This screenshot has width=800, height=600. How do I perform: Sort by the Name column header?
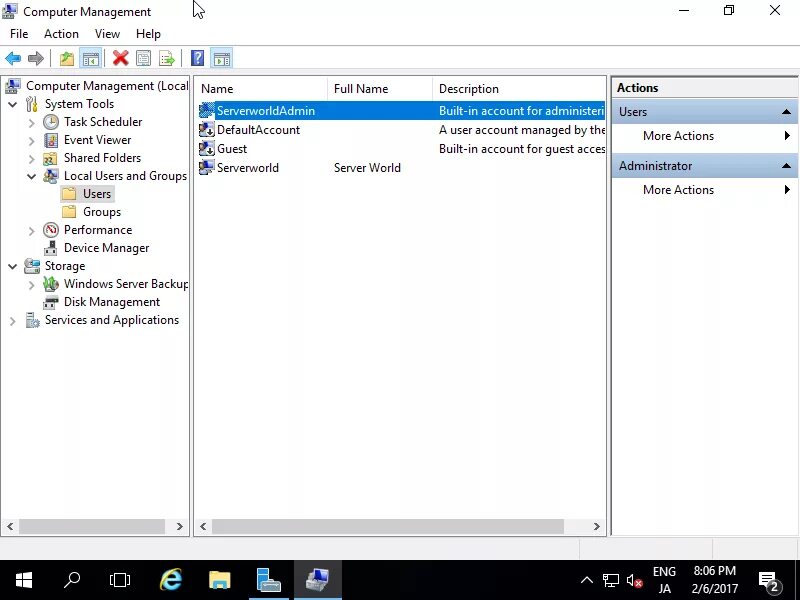(261, 89)
